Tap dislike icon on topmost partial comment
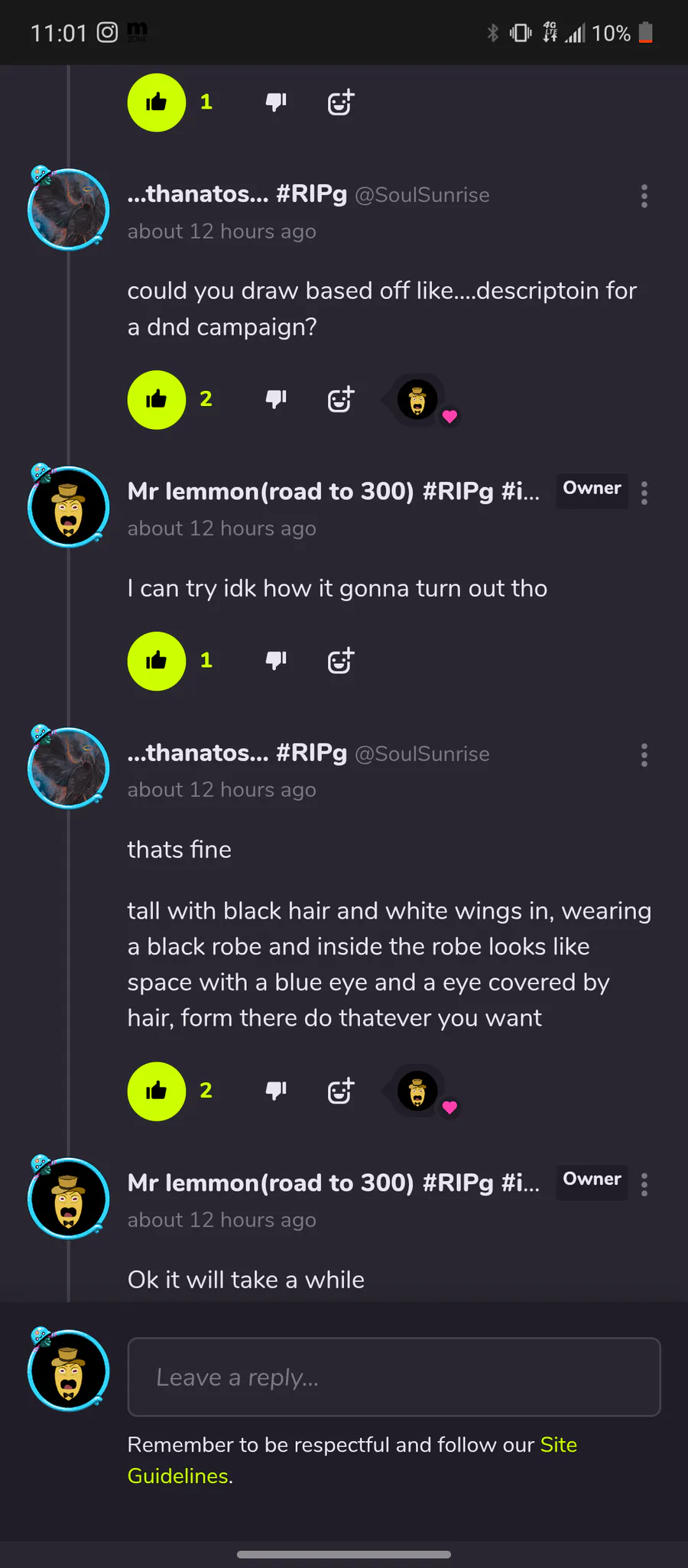Viewport: 688px width, 1568px height. (x=276, y=102)
